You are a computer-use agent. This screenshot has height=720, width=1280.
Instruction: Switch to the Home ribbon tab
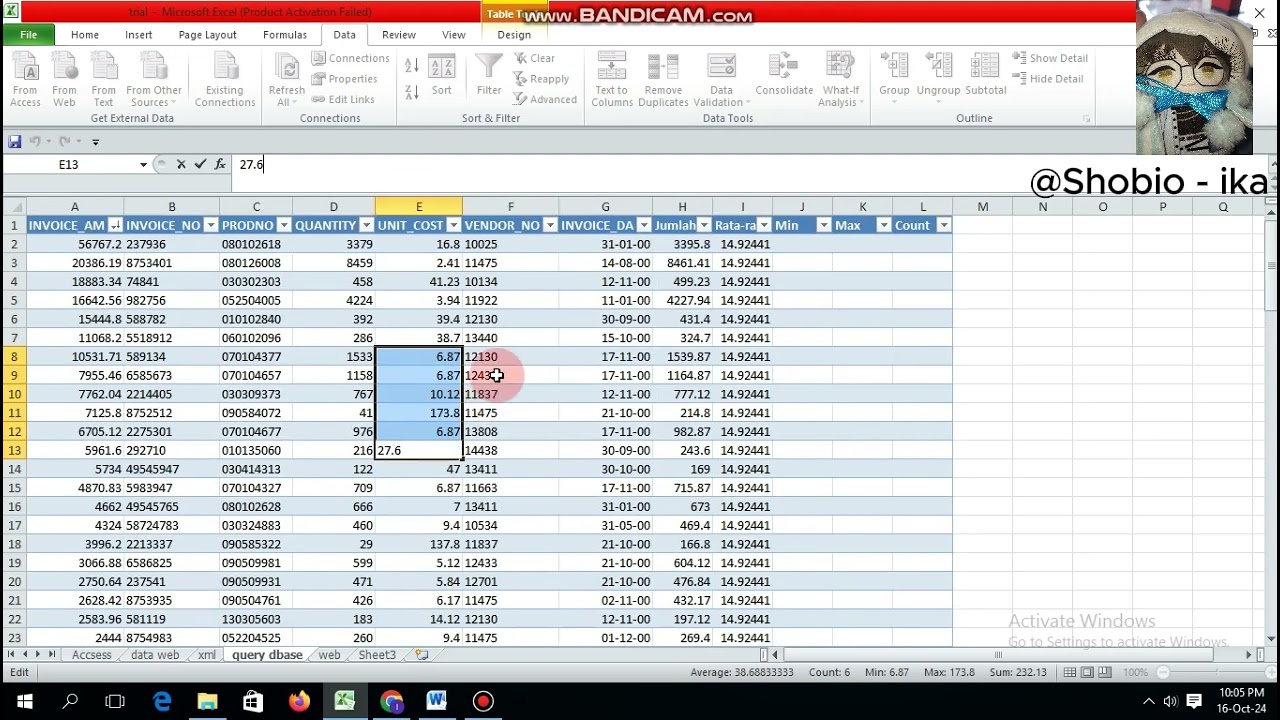click(x=85, y=35)
